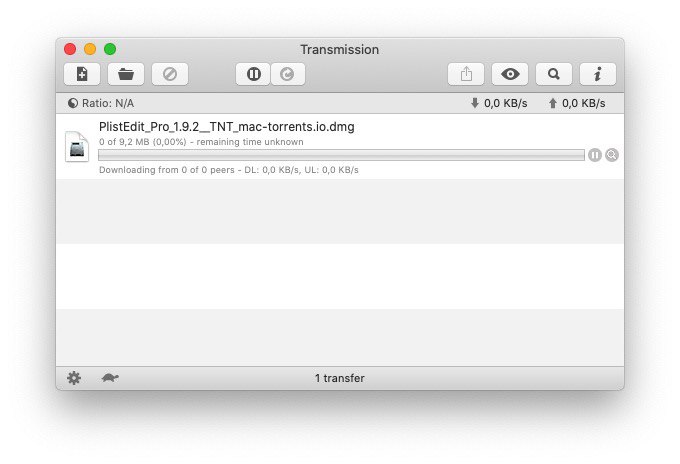Zoom the Transmission window with the green button
This screenshot has height=464, width=680.
coord(110,49)
